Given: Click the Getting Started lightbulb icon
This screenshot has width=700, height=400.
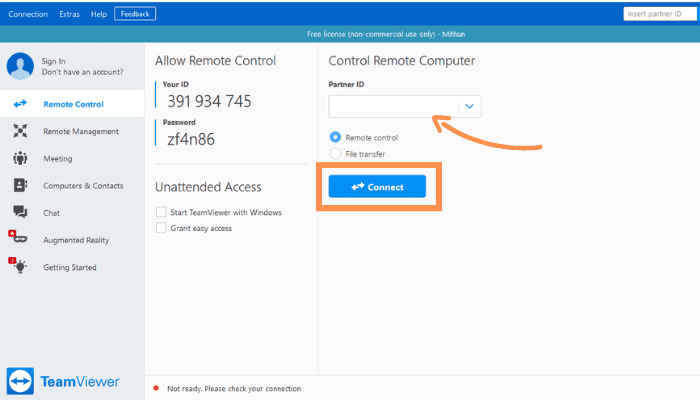Looking at the screenshot, I should 18,265.
